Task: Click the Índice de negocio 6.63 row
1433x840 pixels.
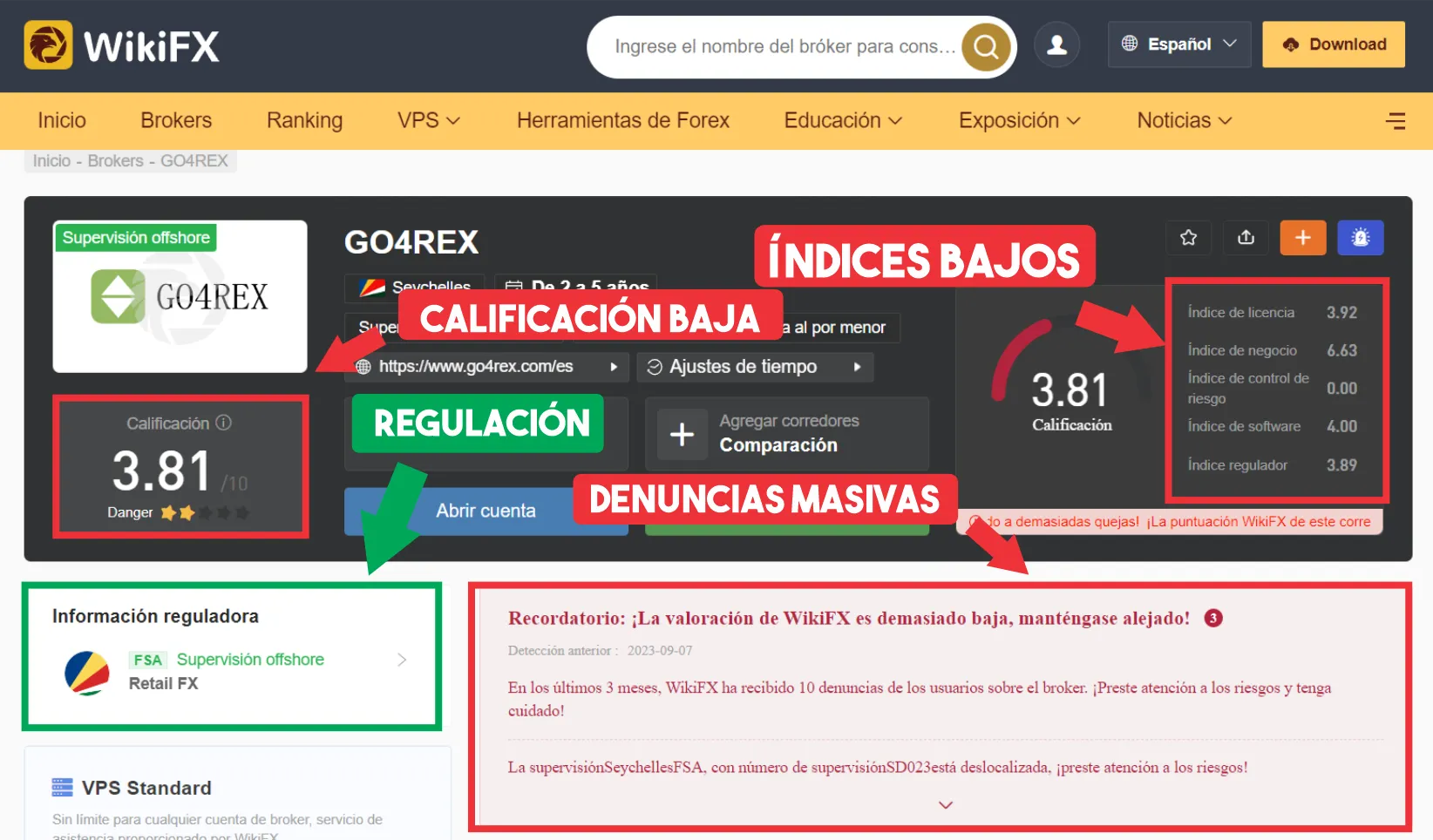Action: click(x=1273, y=350)
